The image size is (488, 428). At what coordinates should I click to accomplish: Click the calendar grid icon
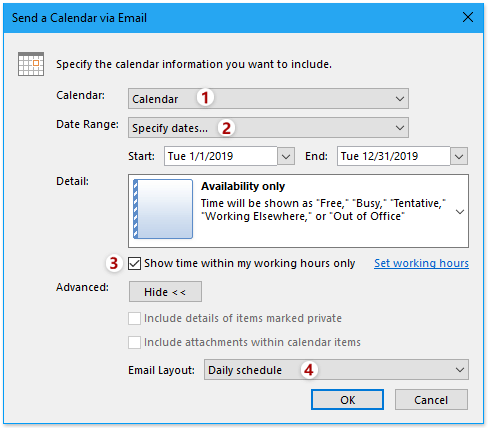coord(31,64)
